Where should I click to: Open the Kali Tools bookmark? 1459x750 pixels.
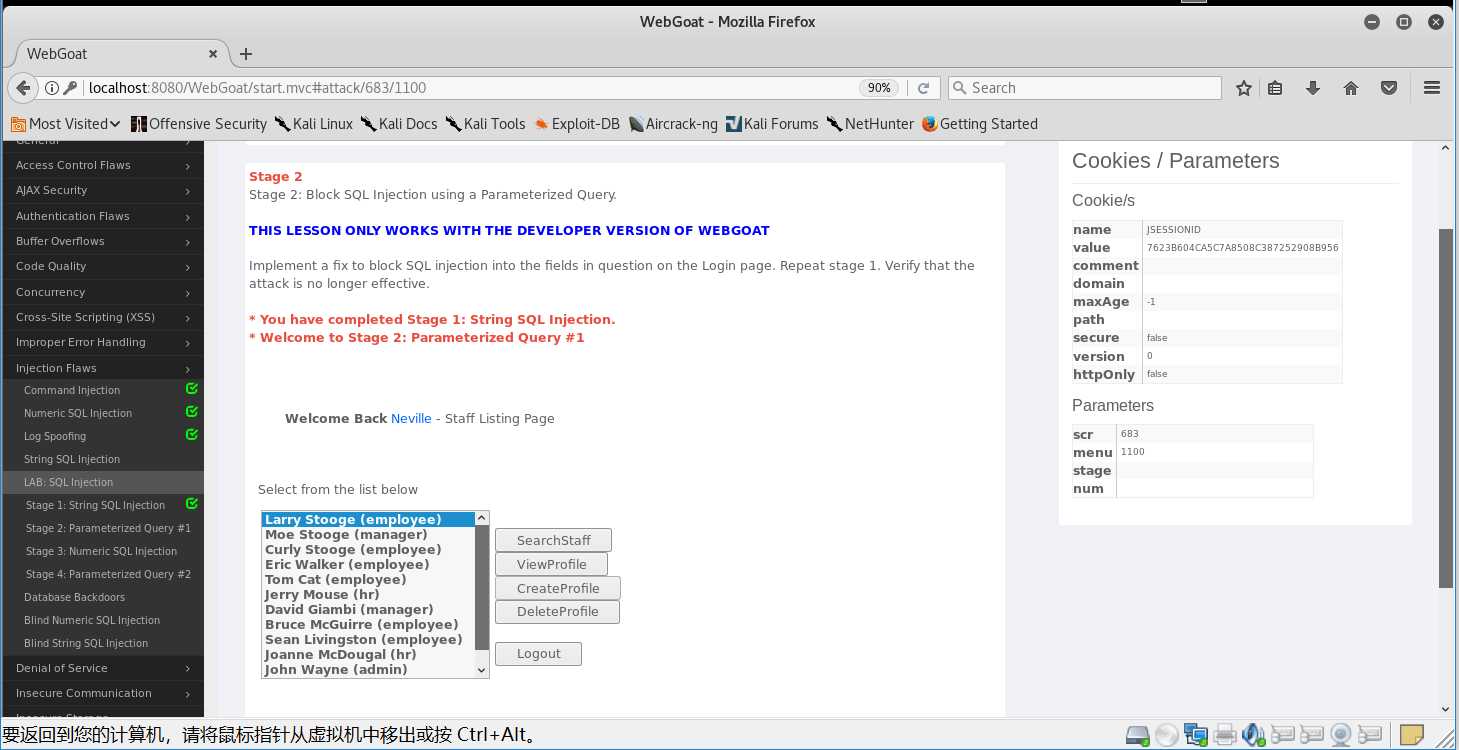click(485, 124)
